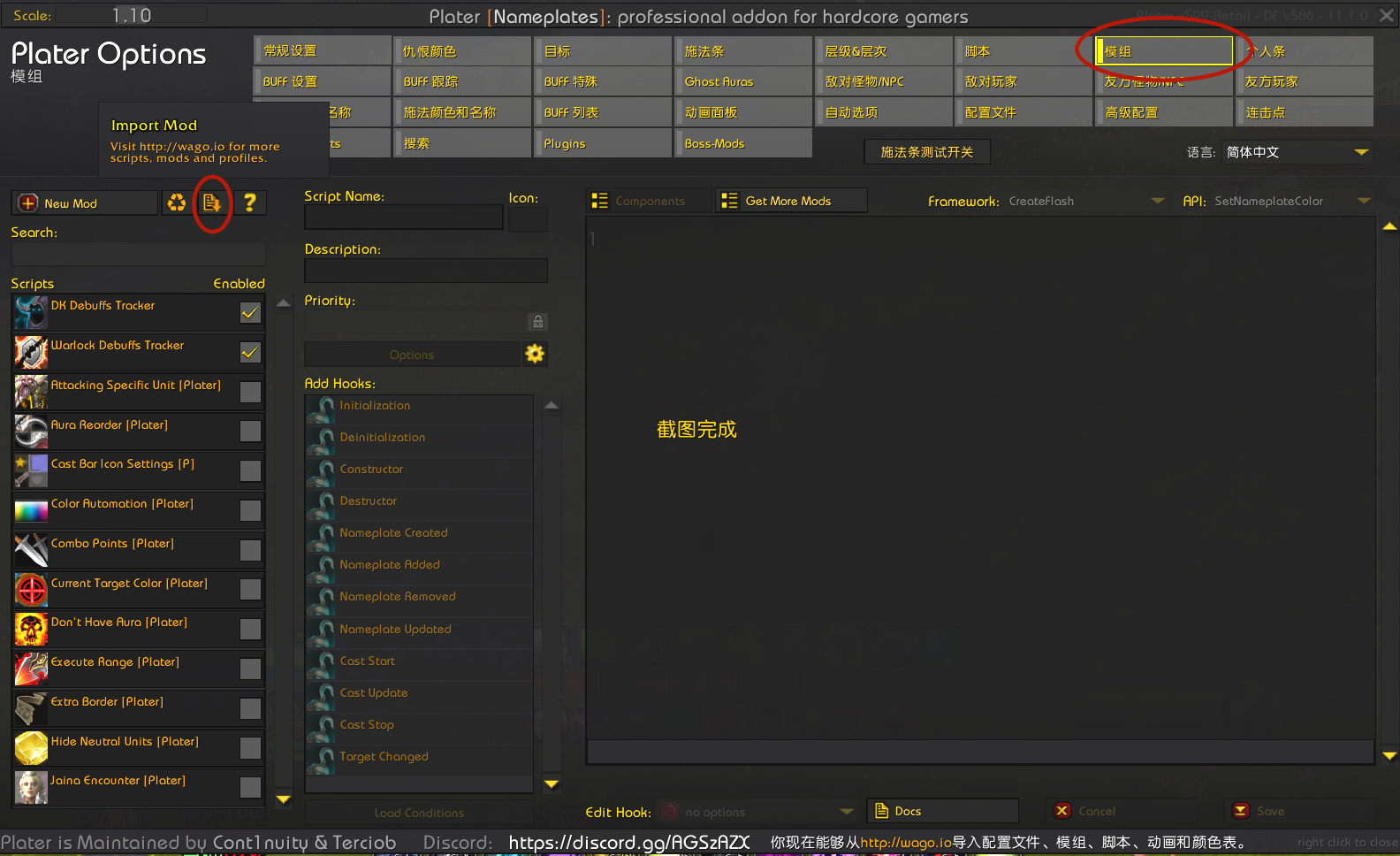Viewport: 1400px width, 856px height.
Task: Uncheck the Warlock Debuffs Tracker script
Action: click(251, 353)
